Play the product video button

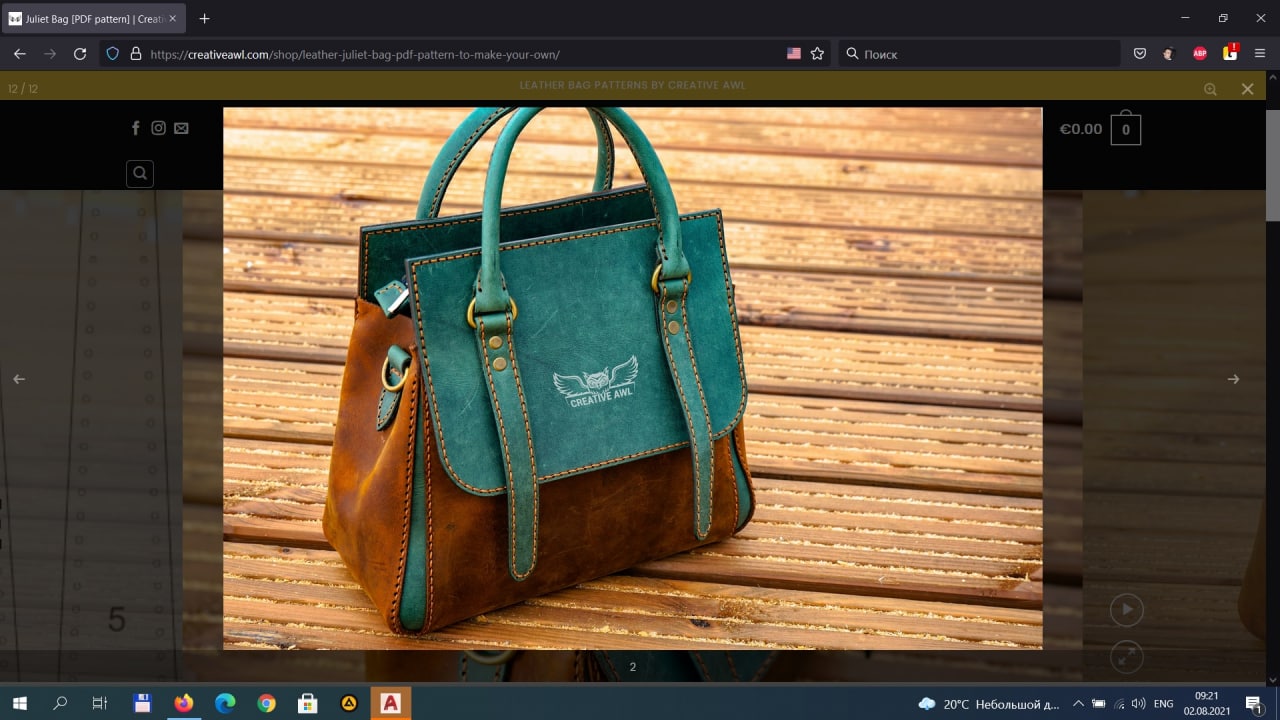click(1127, 609)
